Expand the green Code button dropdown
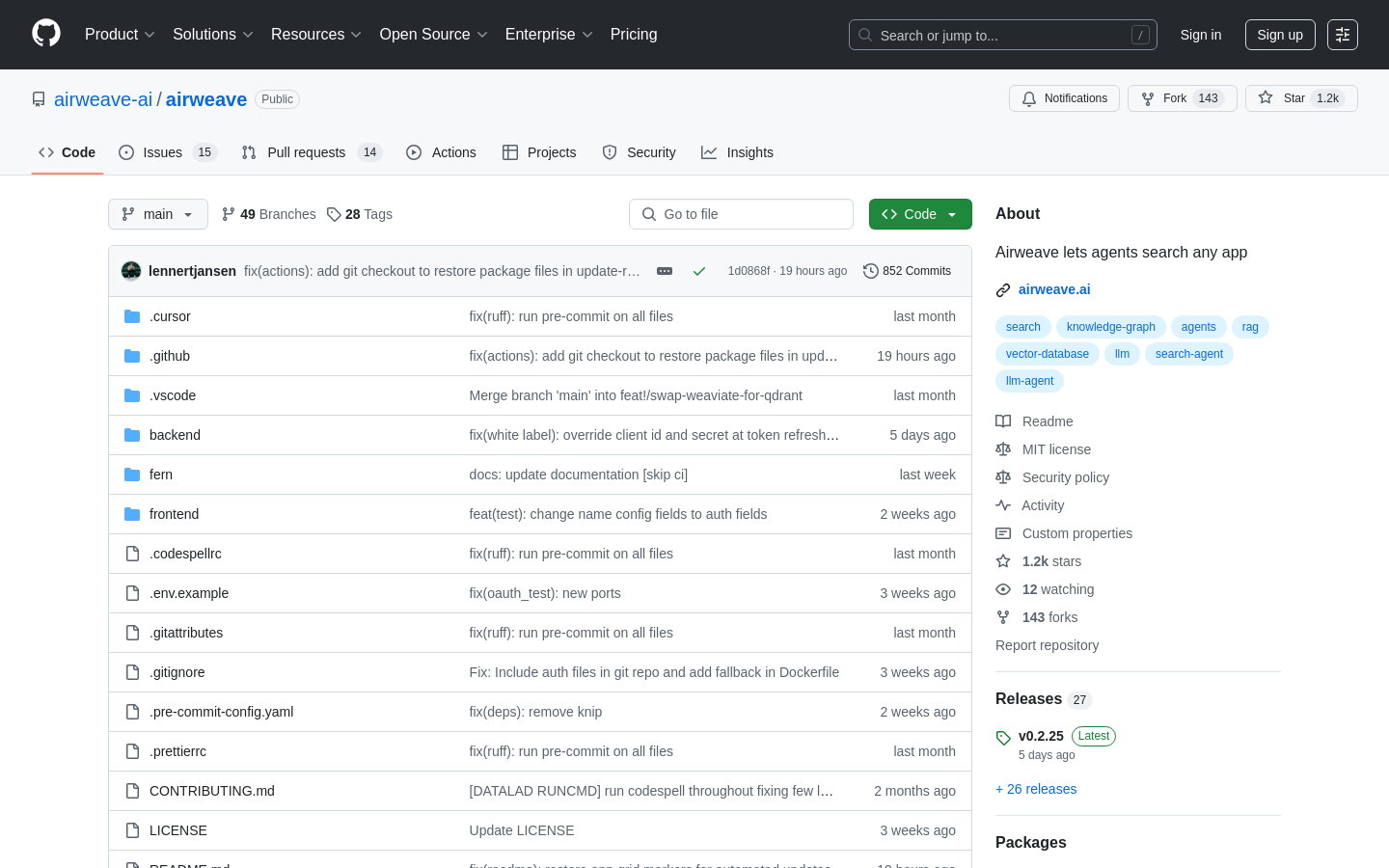This screenshot has width=1389, height=868. 920,214
